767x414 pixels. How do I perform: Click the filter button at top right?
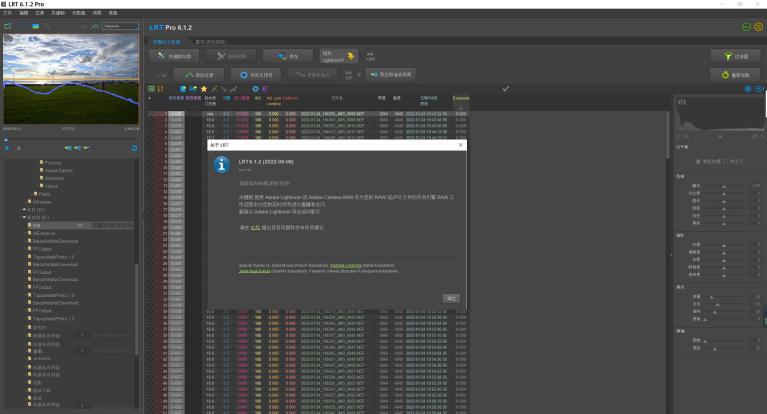735,57
